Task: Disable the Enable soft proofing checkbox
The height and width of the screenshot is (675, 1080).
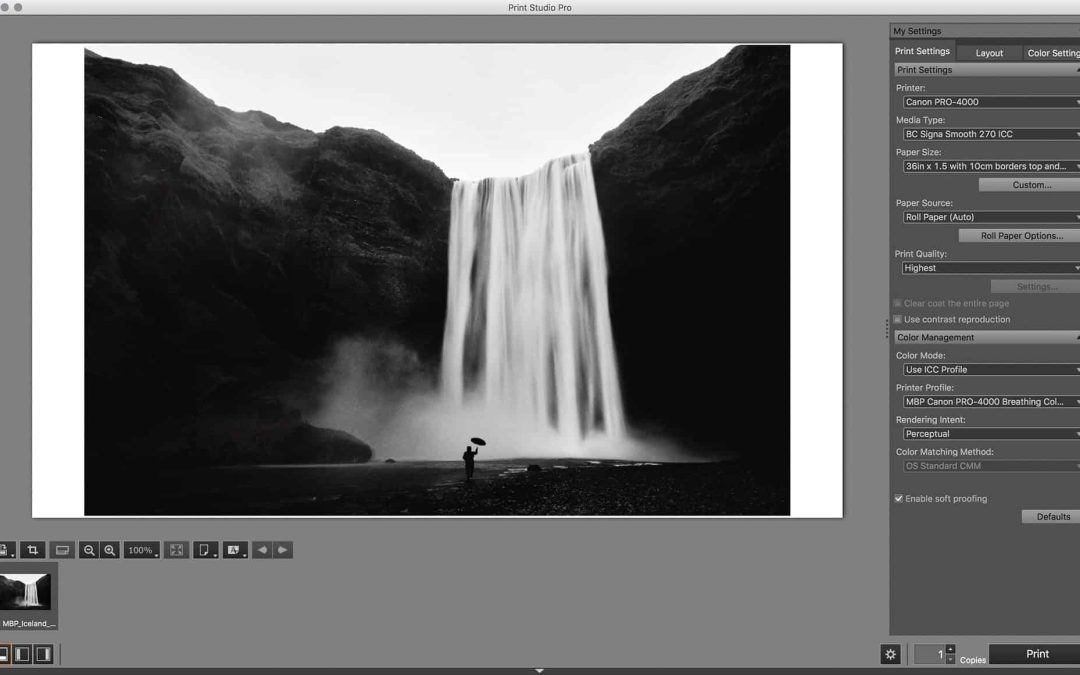Action: point(899,499)
